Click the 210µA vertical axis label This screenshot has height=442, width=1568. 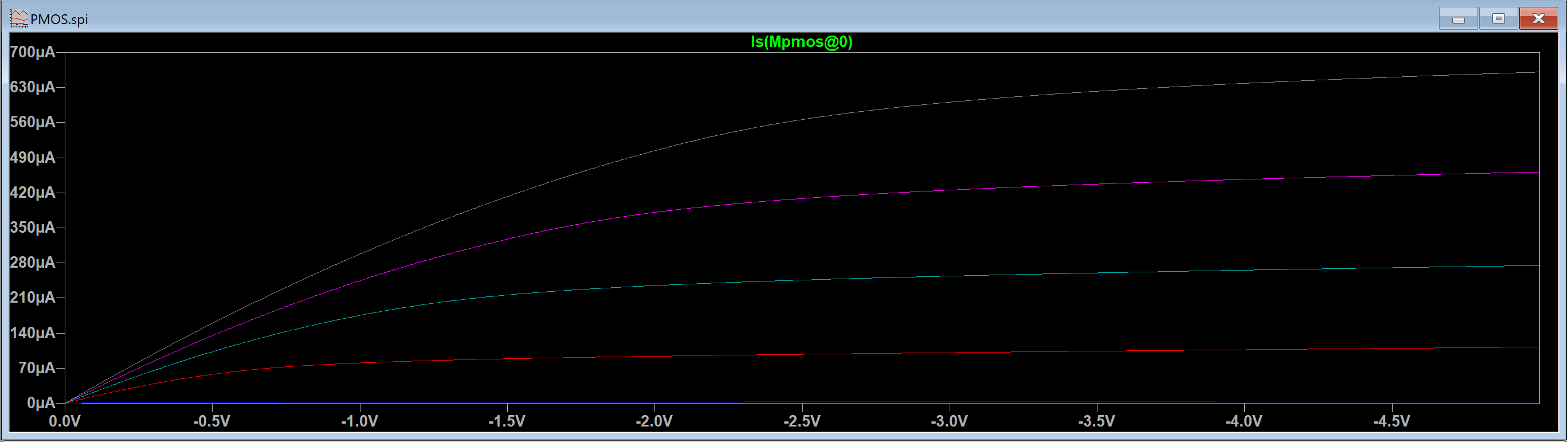tap(32, 298)
